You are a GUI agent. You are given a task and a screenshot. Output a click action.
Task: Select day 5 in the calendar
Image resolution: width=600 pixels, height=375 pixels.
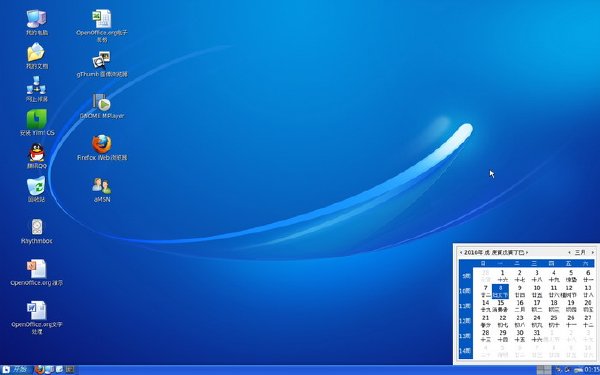point(571,276)
